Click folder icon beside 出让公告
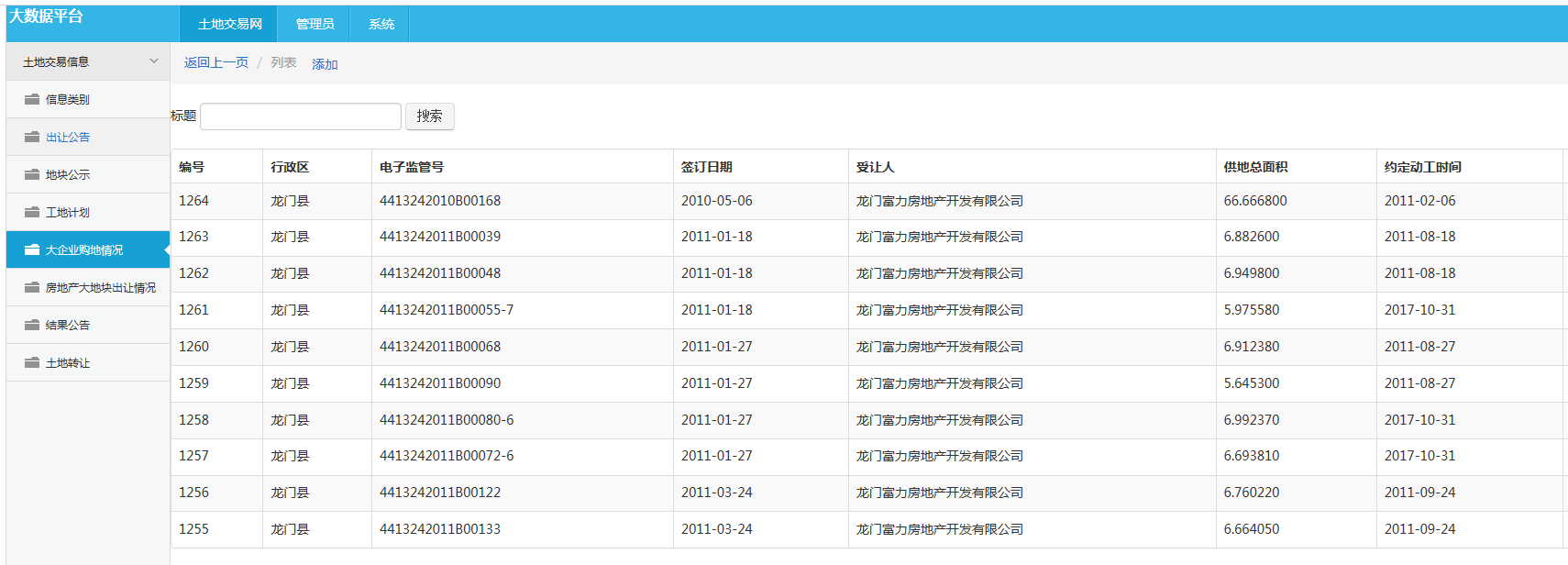Viewport: 1568px width, 565px height. (32, 137)
